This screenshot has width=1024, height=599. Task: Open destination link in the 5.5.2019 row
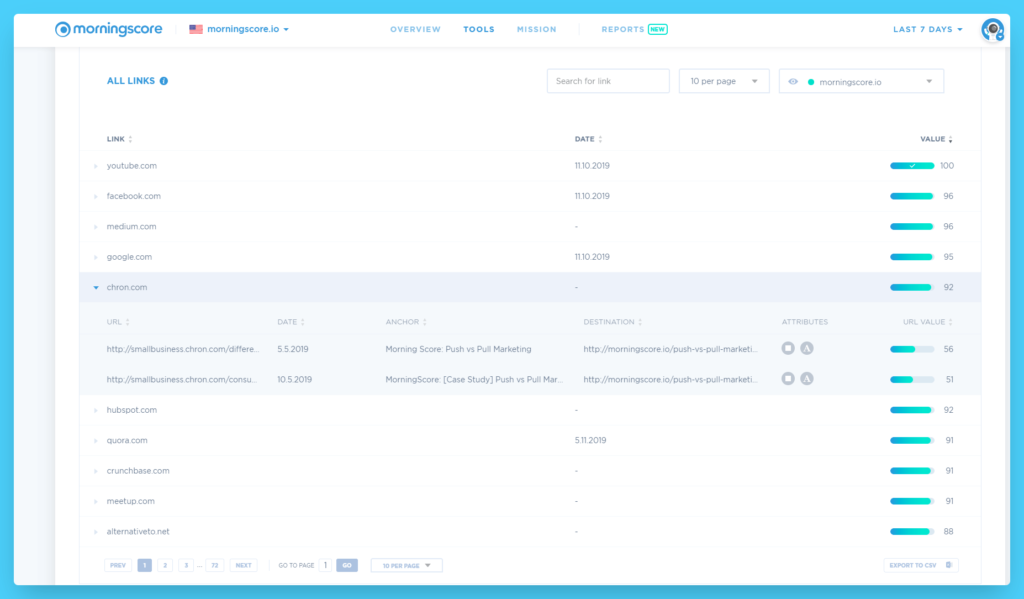tap(670, 349)
